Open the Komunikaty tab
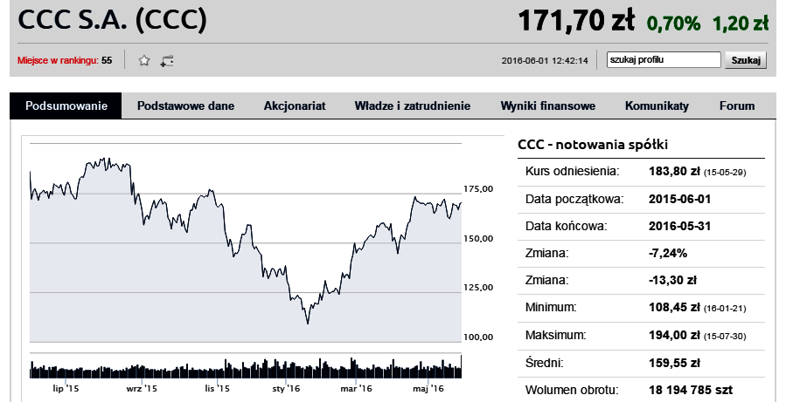This screenshot has height=402, width=786. point(657,105)
